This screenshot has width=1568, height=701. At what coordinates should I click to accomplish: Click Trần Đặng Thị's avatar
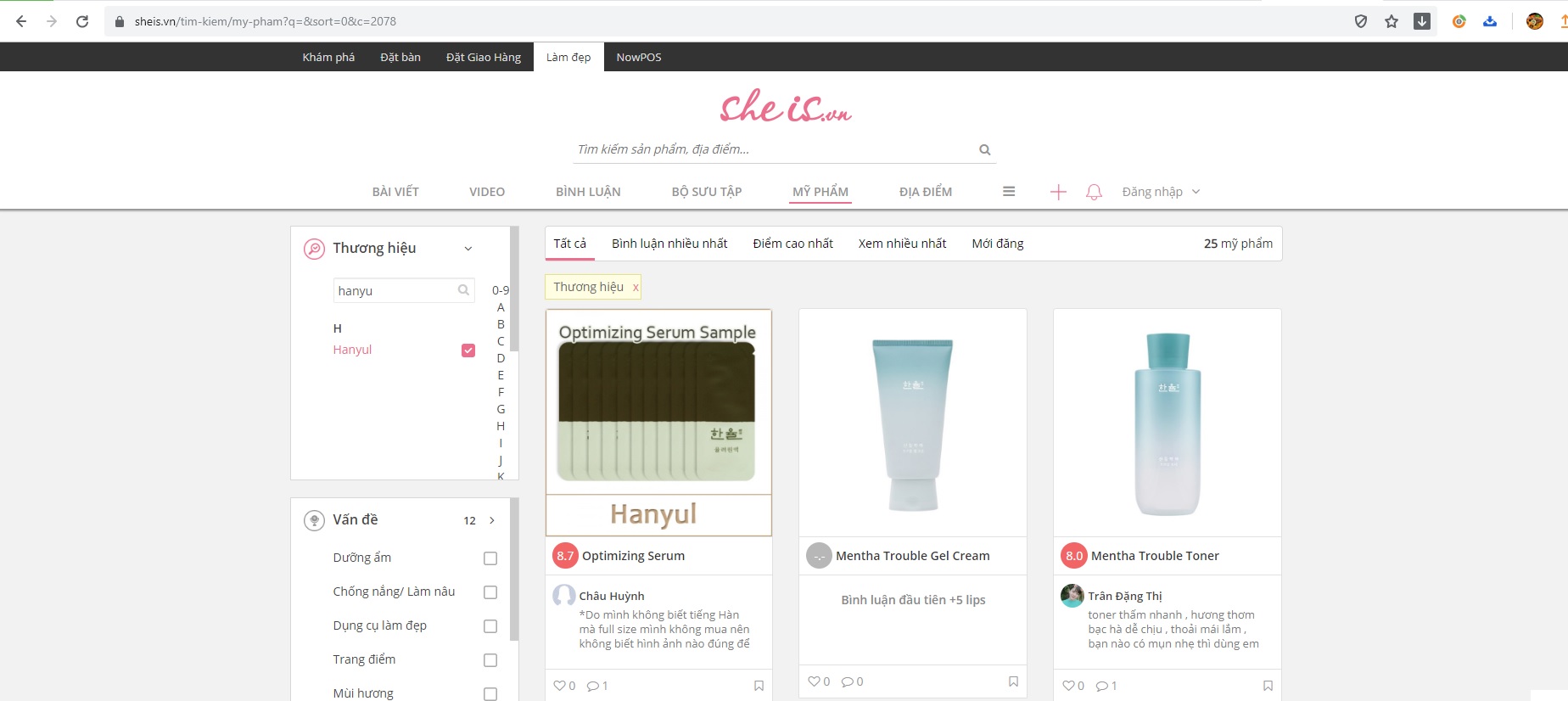click(1072, 595)
